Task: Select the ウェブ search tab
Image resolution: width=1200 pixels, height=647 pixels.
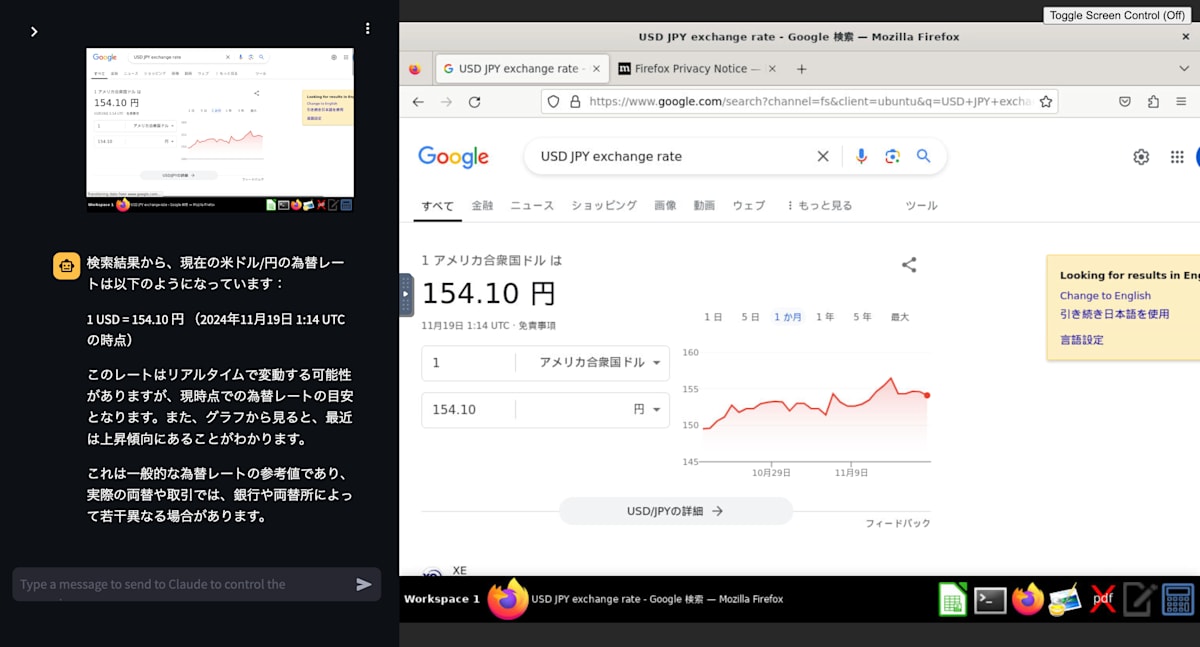Action: (749, 206)
